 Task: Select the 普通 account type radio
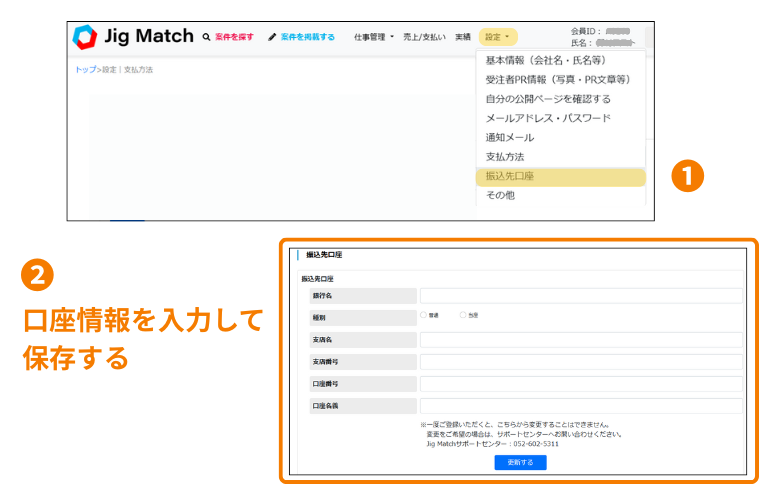tap(423, 315)
